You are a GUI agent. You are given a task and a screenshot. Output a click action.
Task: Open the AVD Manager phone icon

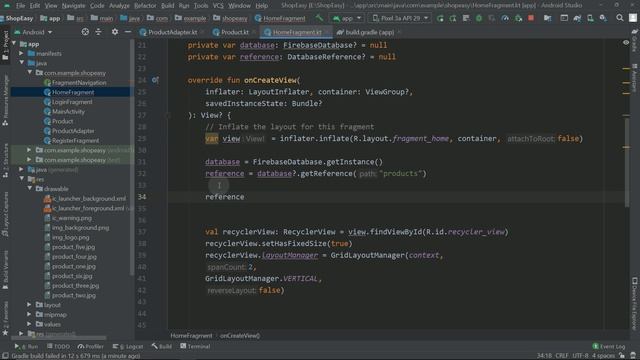[x=590, y=18]
